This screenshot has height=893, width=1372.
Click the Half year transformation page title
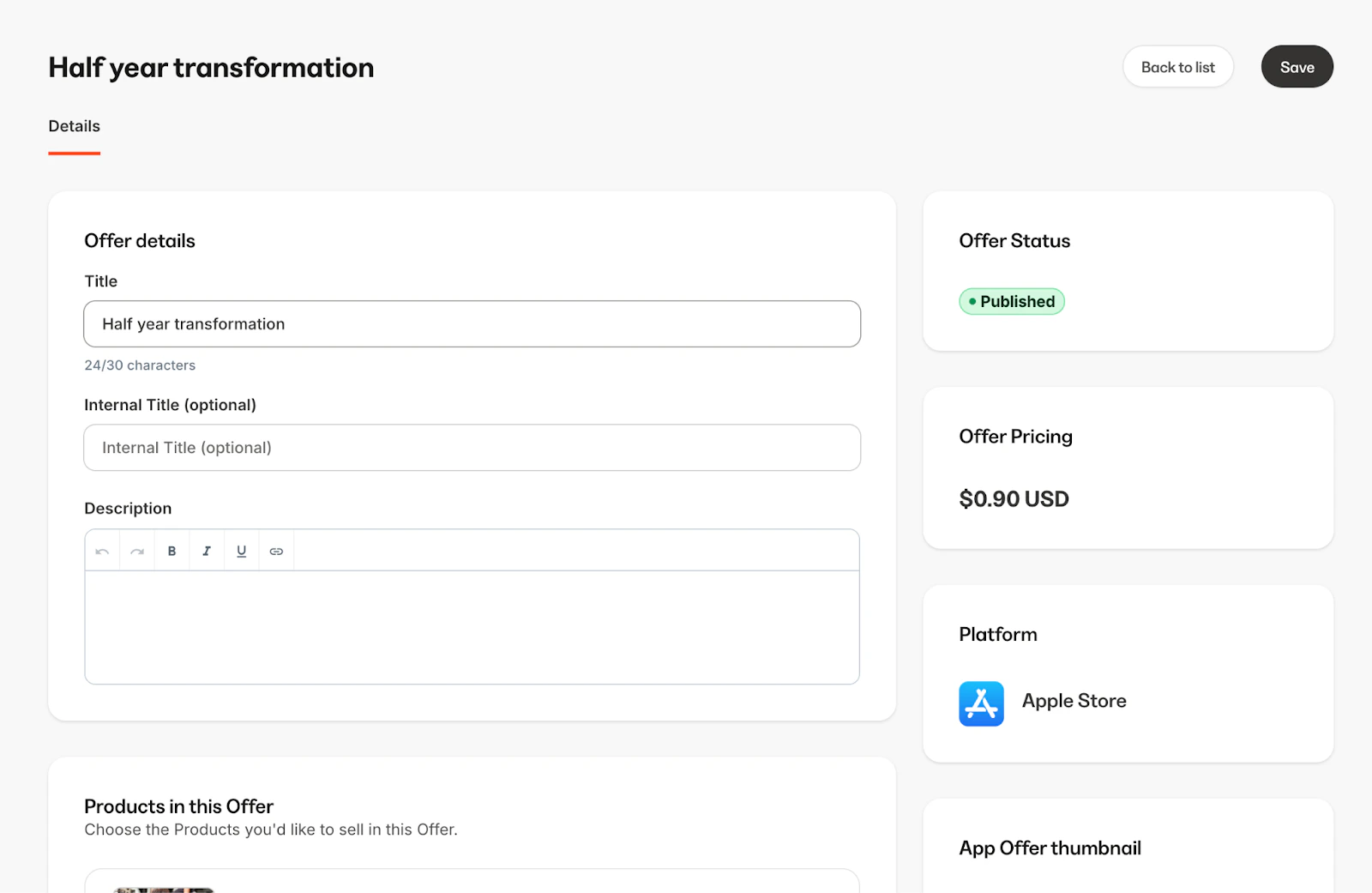coord(211,67)
